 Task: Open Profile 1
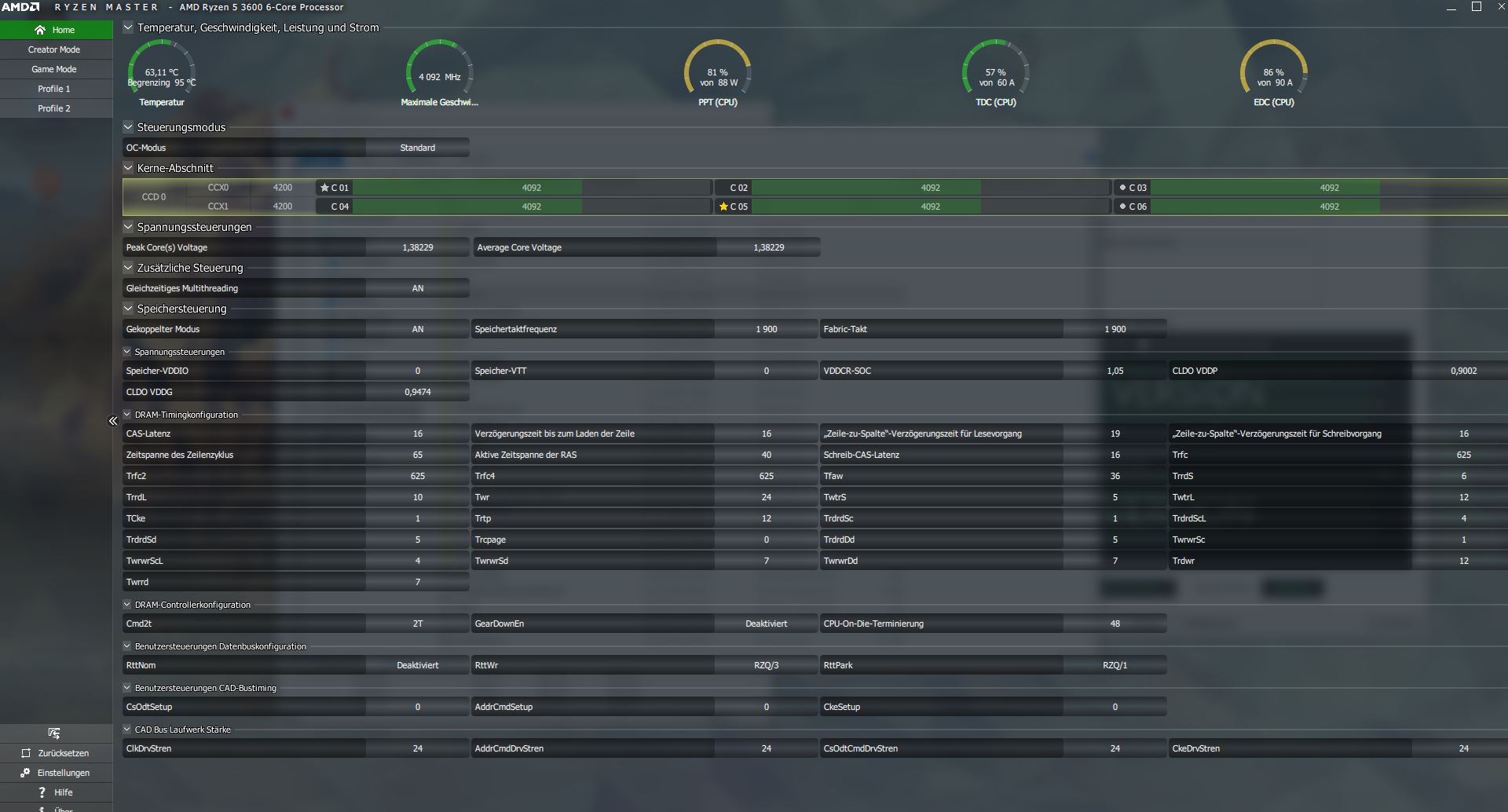pos(56,89)
